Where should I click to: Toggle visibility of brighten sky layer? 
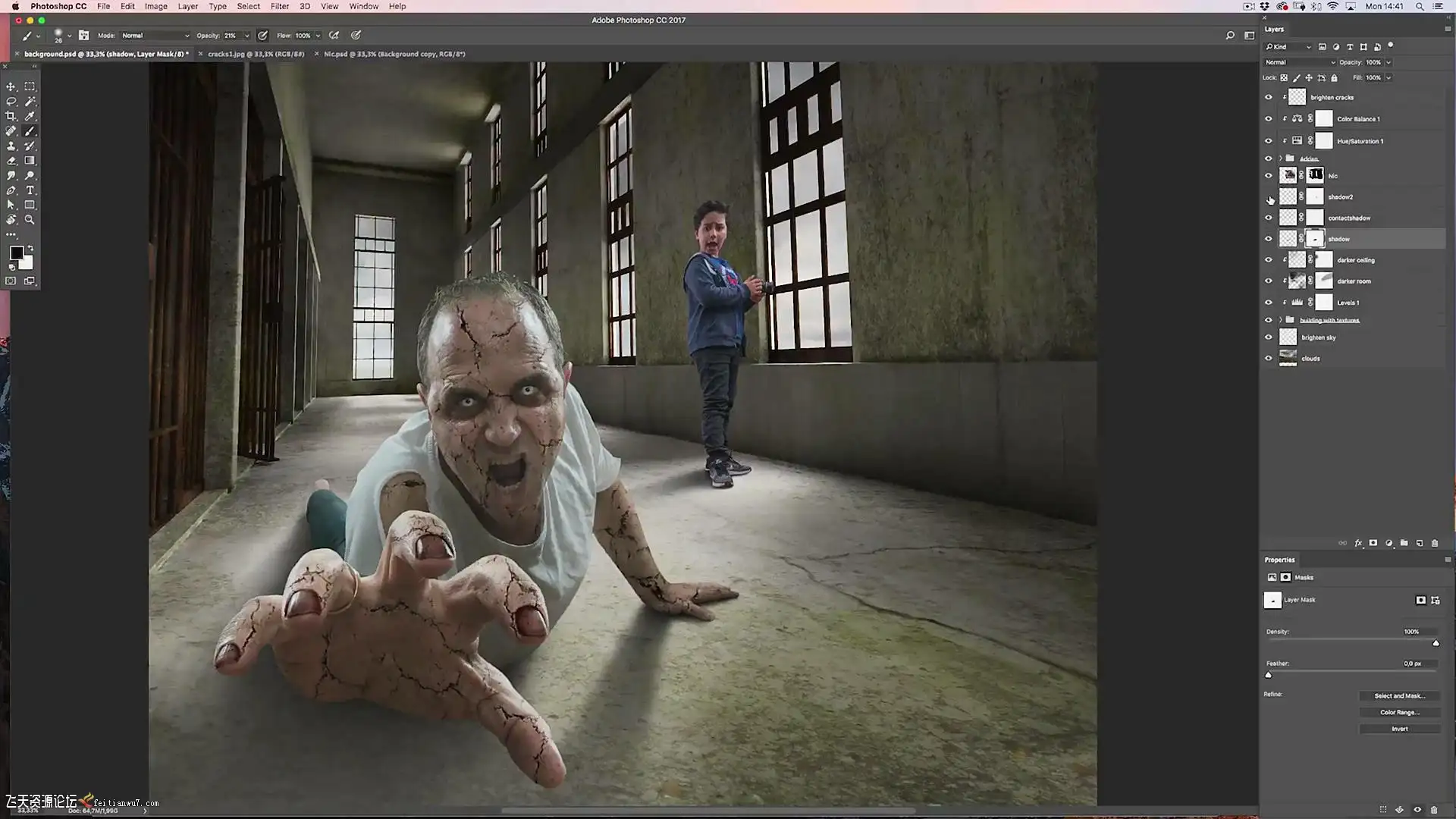pos(1268,337)
